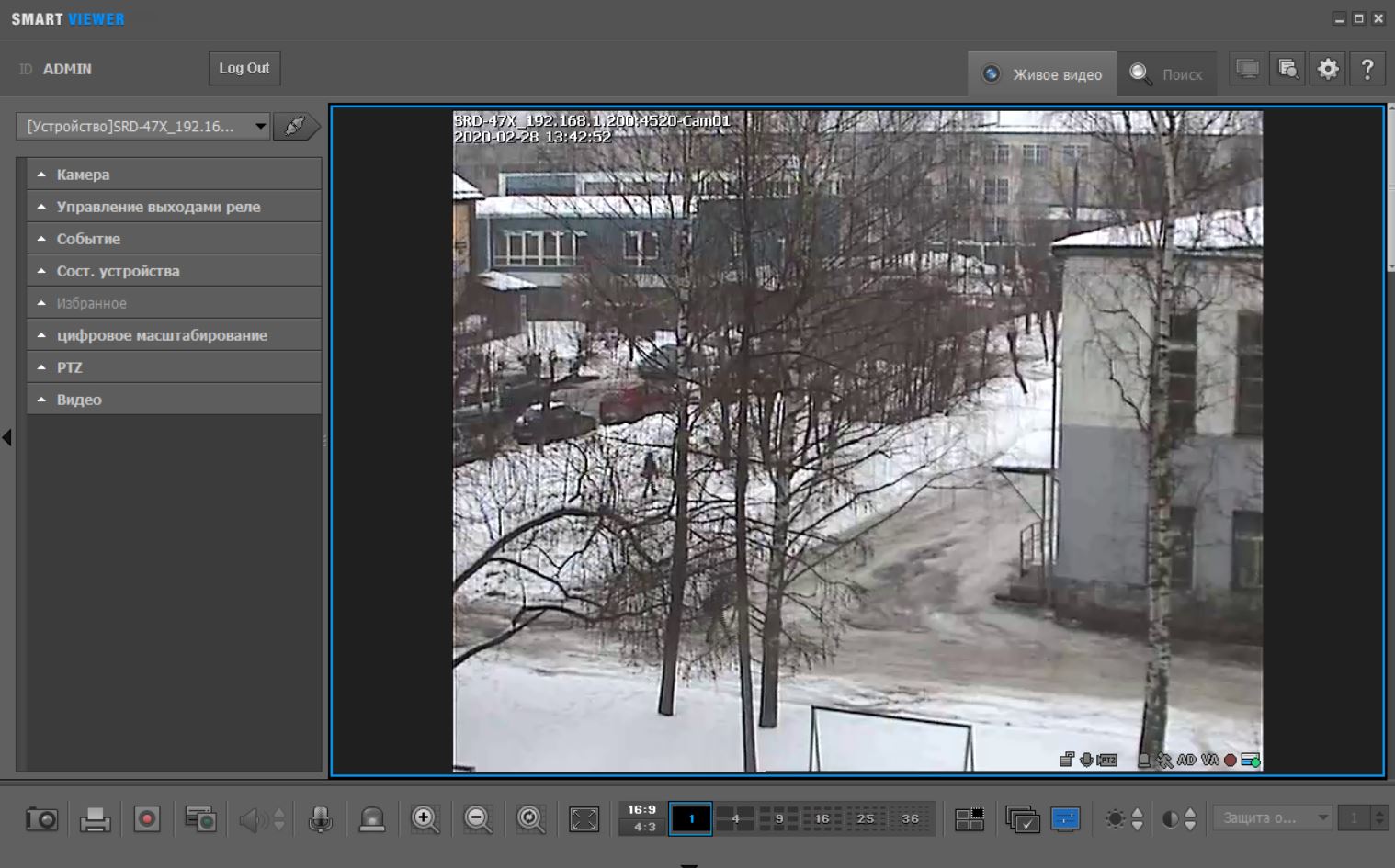The image size is (1395, 868).
Task: Click the print icon in bottom toolbar
Action: (95, 818)
